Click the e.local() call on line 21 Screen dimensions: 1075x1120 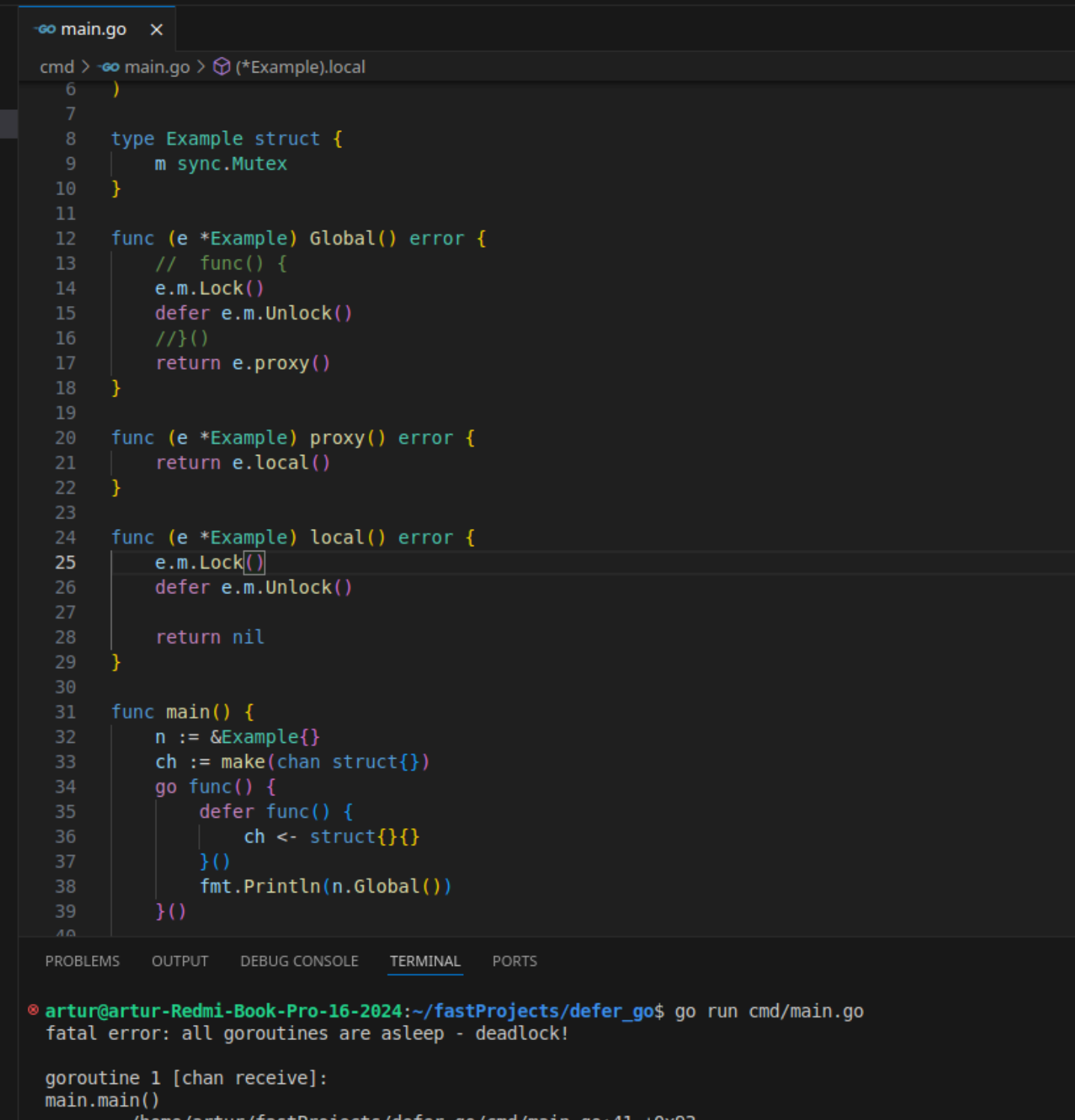coord(281,462)
